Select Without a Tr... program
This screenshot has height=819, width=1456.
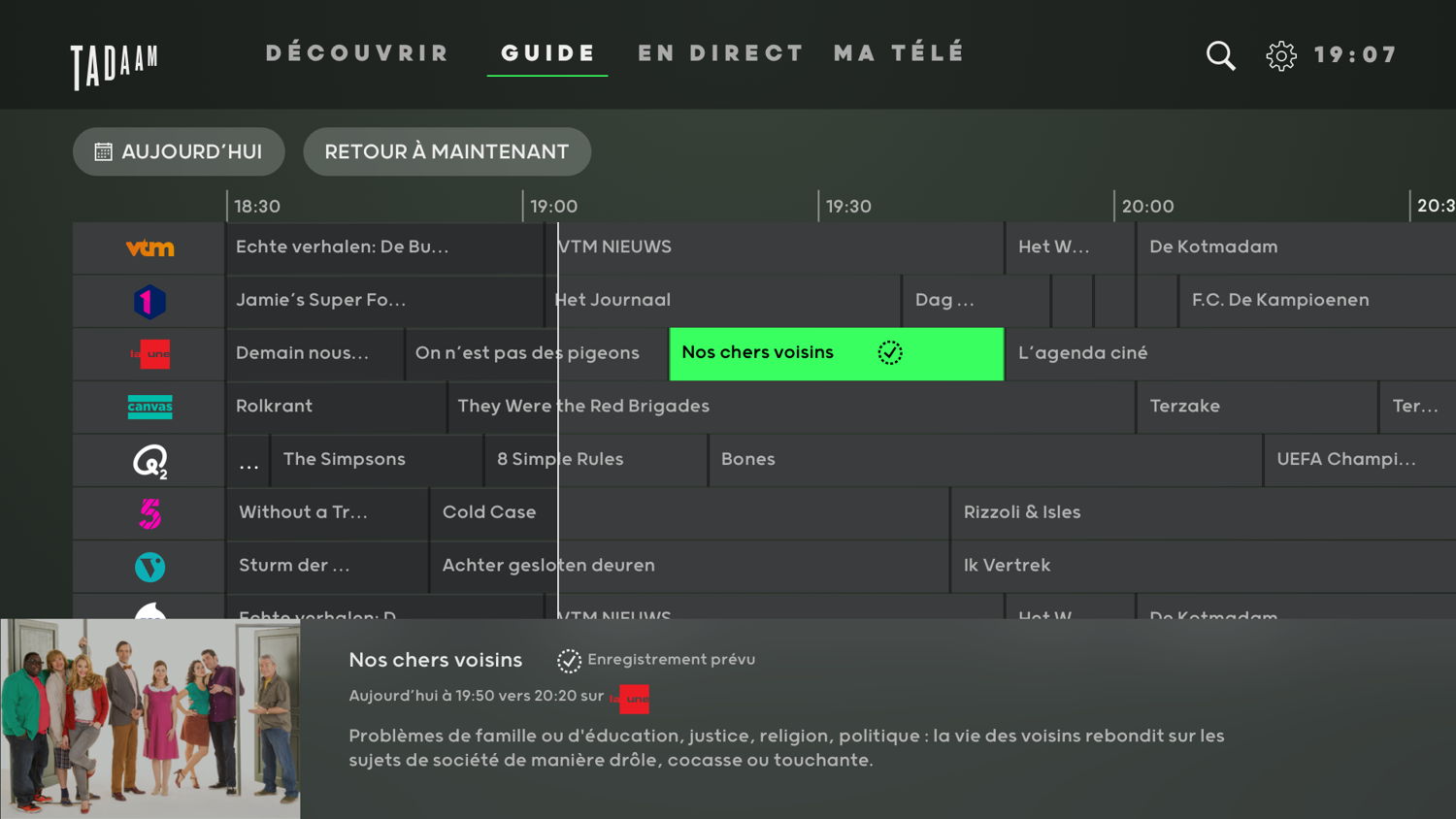(328, 513)
